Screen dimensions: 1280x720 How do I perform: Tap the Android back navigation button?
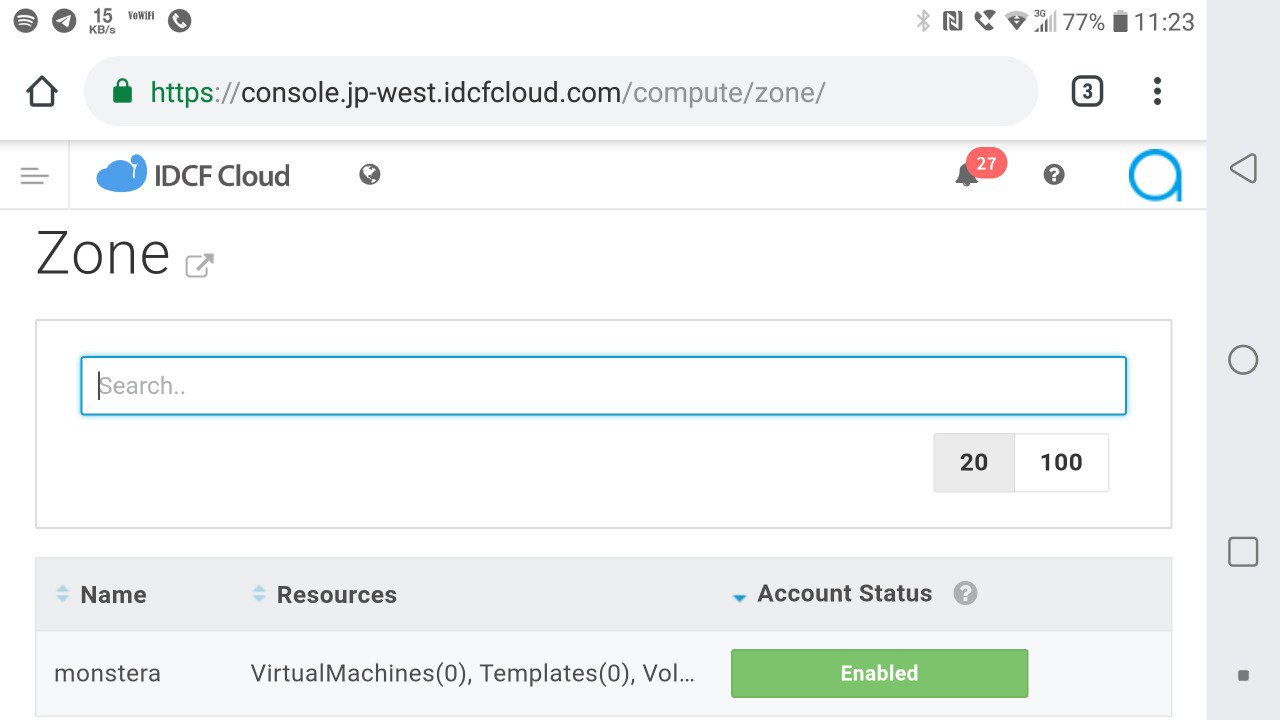pyautogui.click(x=1243, y=168)
